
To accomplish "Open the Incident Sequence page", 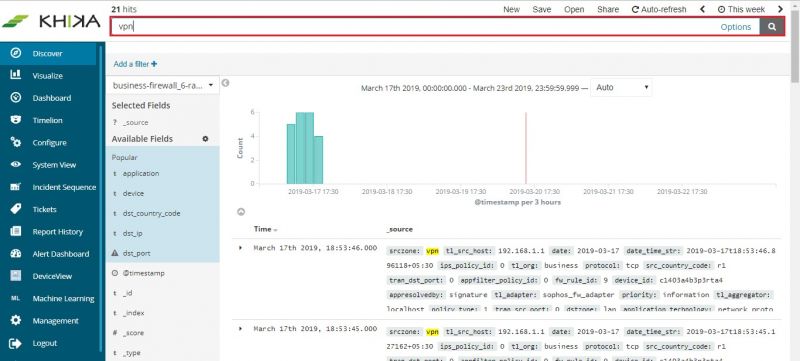I will point(64,187).
